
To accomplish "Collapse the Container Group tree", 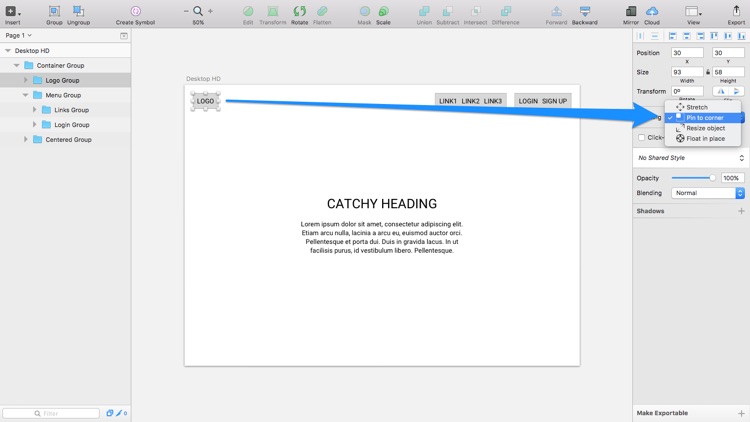I will (17, 65).
